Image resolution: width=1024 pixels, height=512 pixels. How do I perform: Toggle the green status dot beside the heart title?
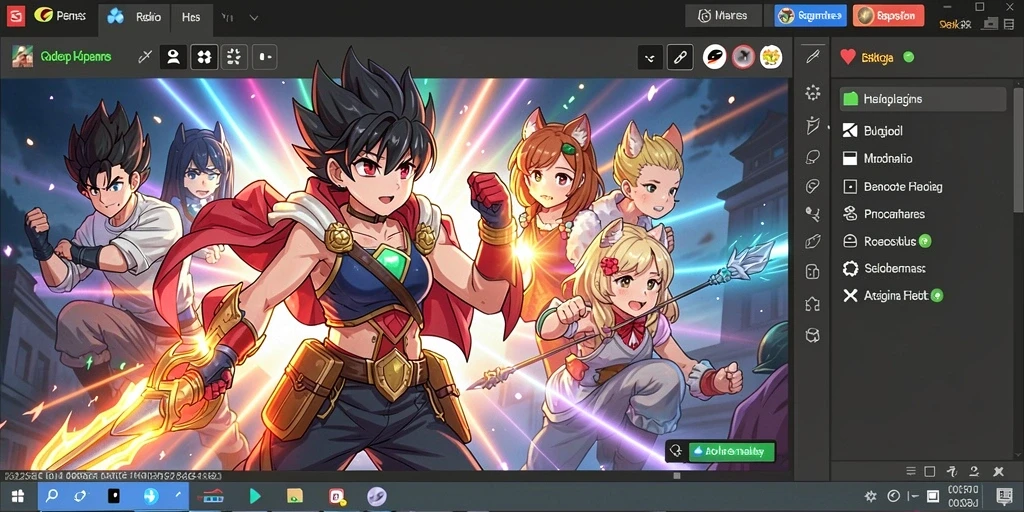coord(908,57)
